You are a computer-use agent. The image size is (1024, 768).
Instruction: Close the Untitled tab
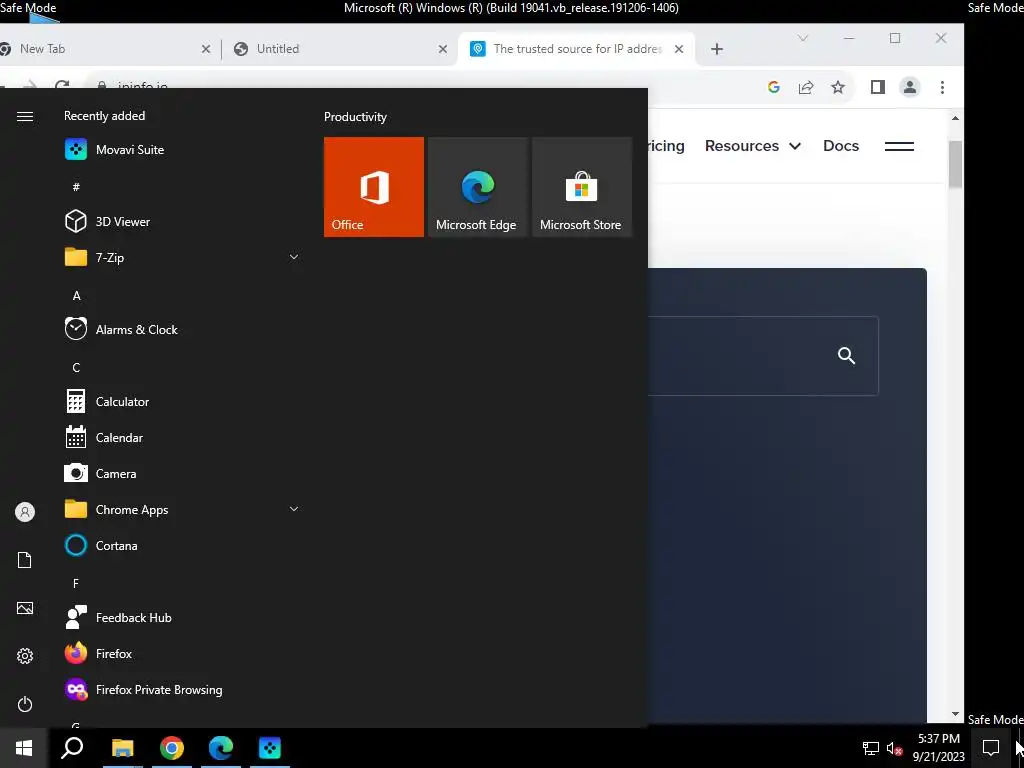tap(443, 49)
